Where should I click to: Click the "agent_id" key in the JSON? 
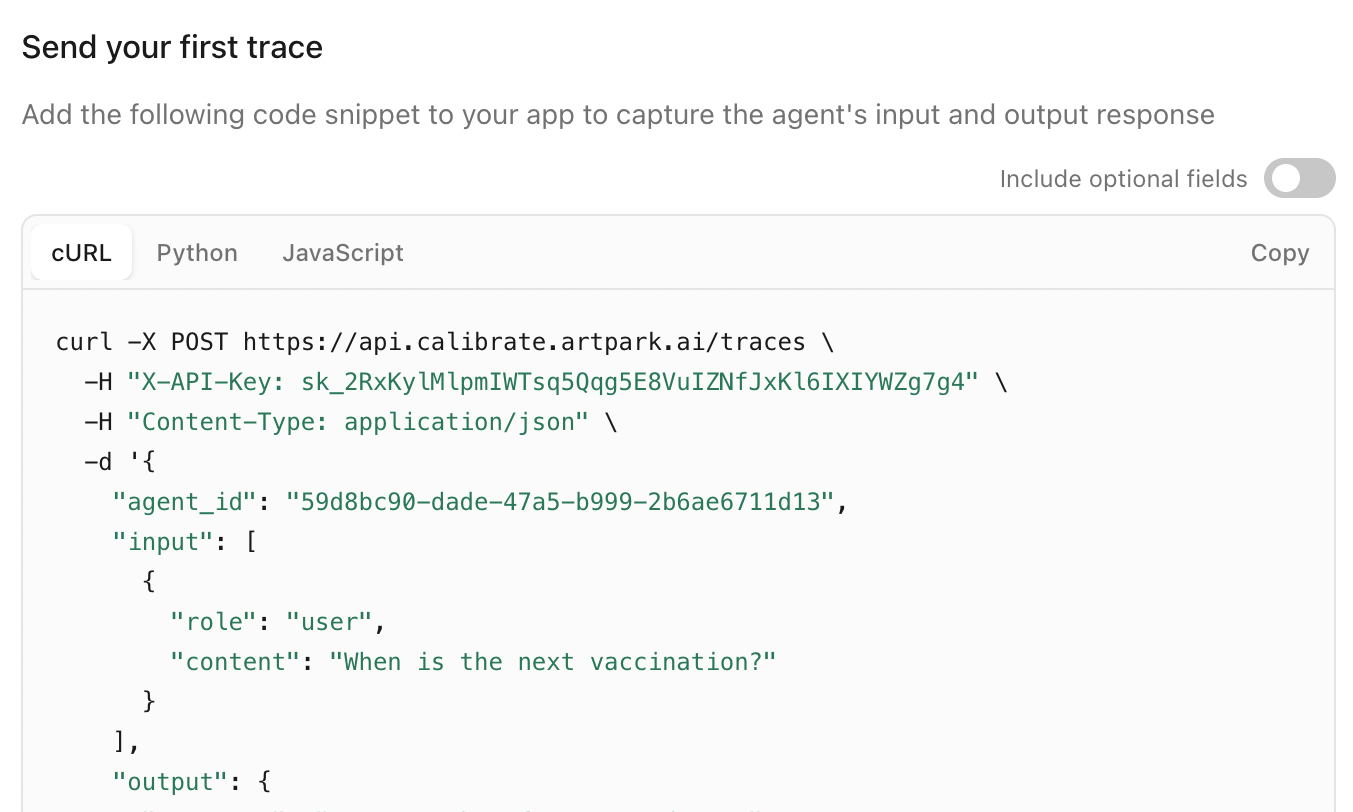point(184,502)
